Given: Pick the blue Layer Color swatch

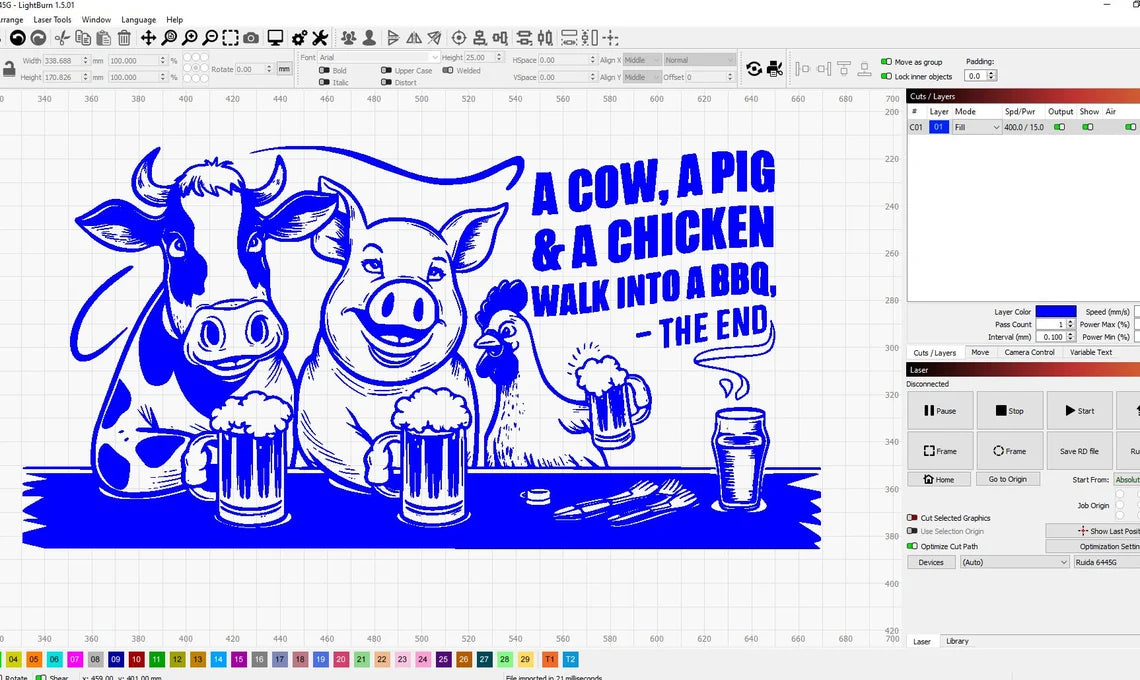Looking at the screenshot, I should click(x=1056, y=312).
